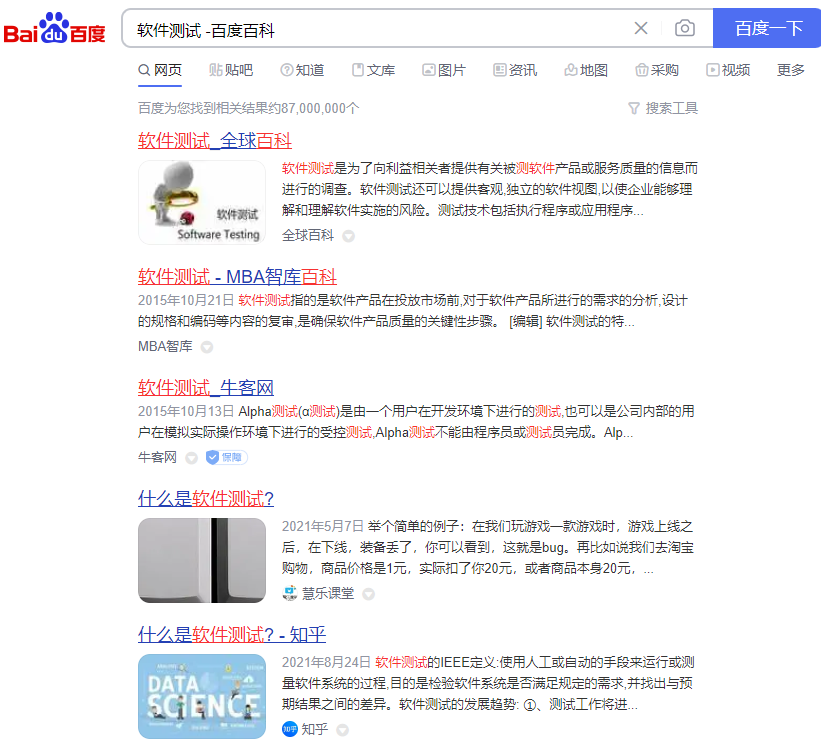The height and width of the screenshot is (747, 821).
Task: Open result 软件测试_全球百科
Action: tap(215, 141)
